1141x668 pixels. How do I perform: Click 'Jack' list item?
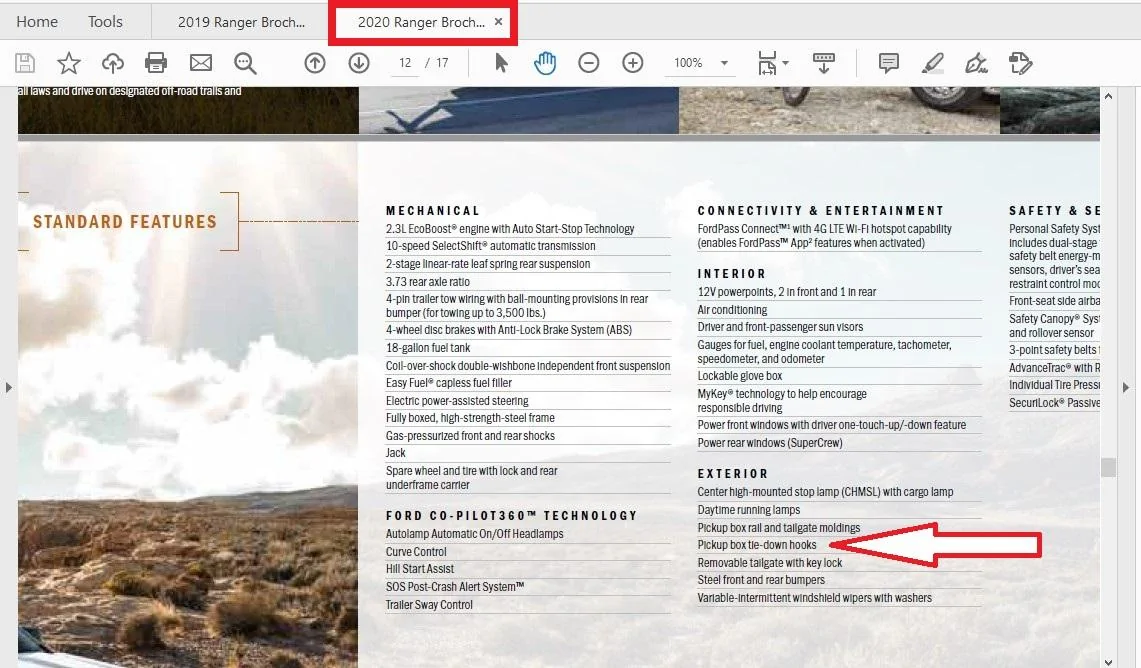396,453
